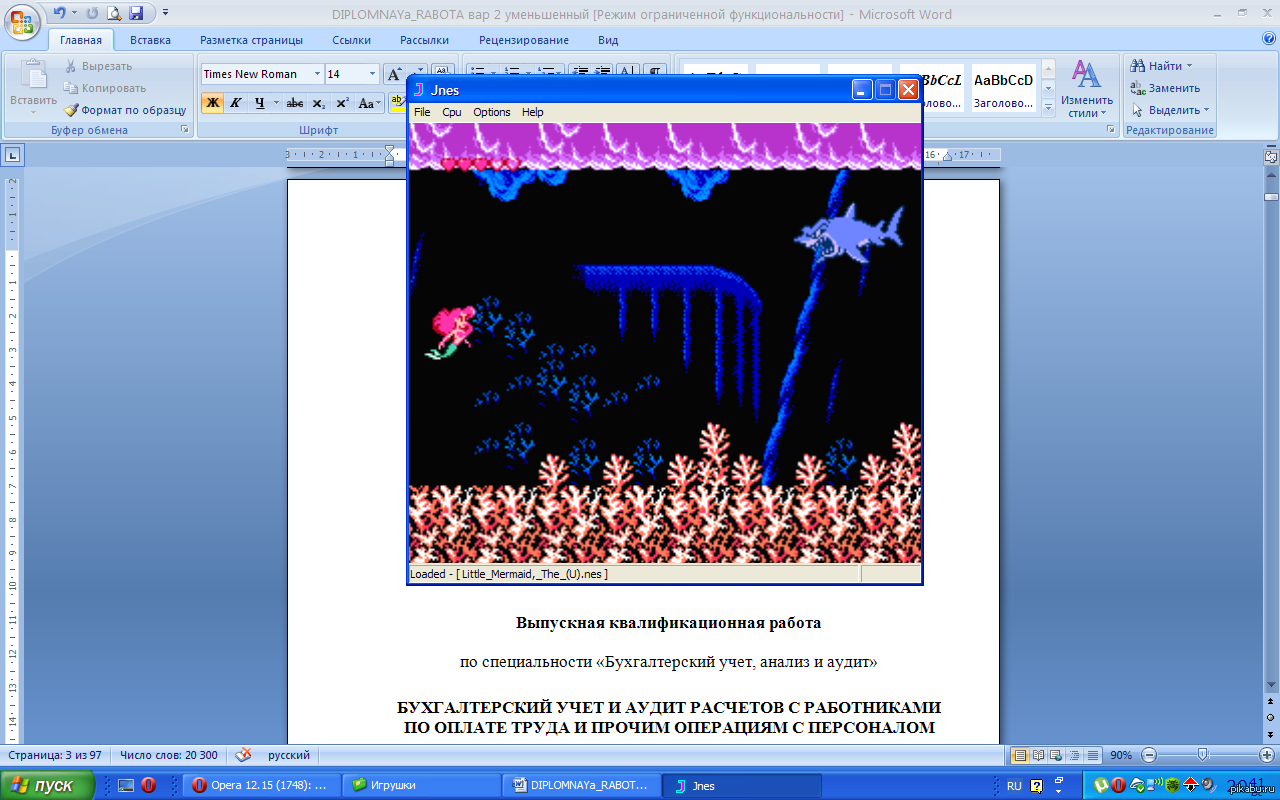Open the Разметка страницы ribbon tab
Viewport: 1280px width, 800px height.
coord(251,40)
